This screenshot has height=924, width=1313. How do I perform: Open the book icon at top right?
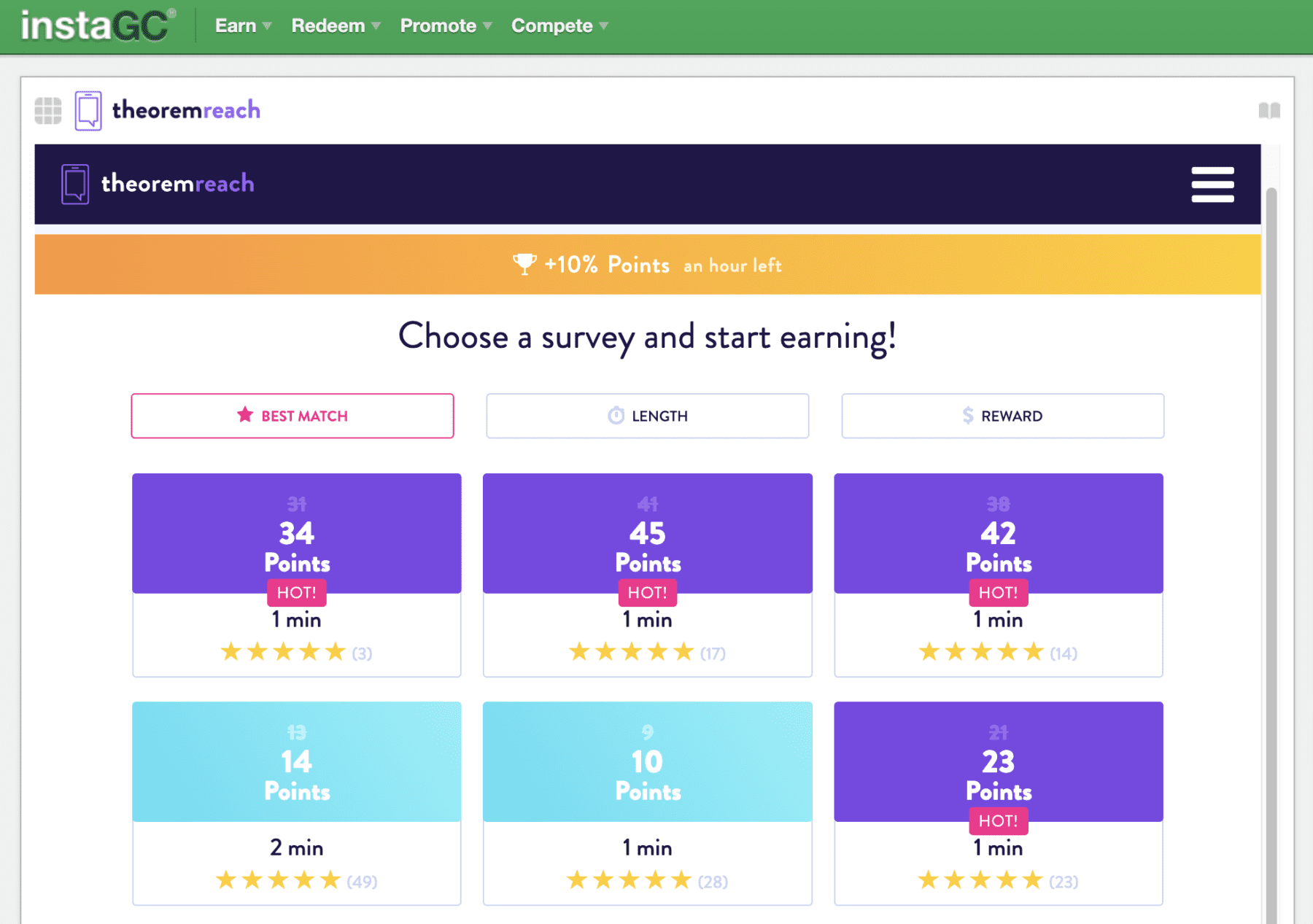pyautogui.click(x=1269, y=110)
